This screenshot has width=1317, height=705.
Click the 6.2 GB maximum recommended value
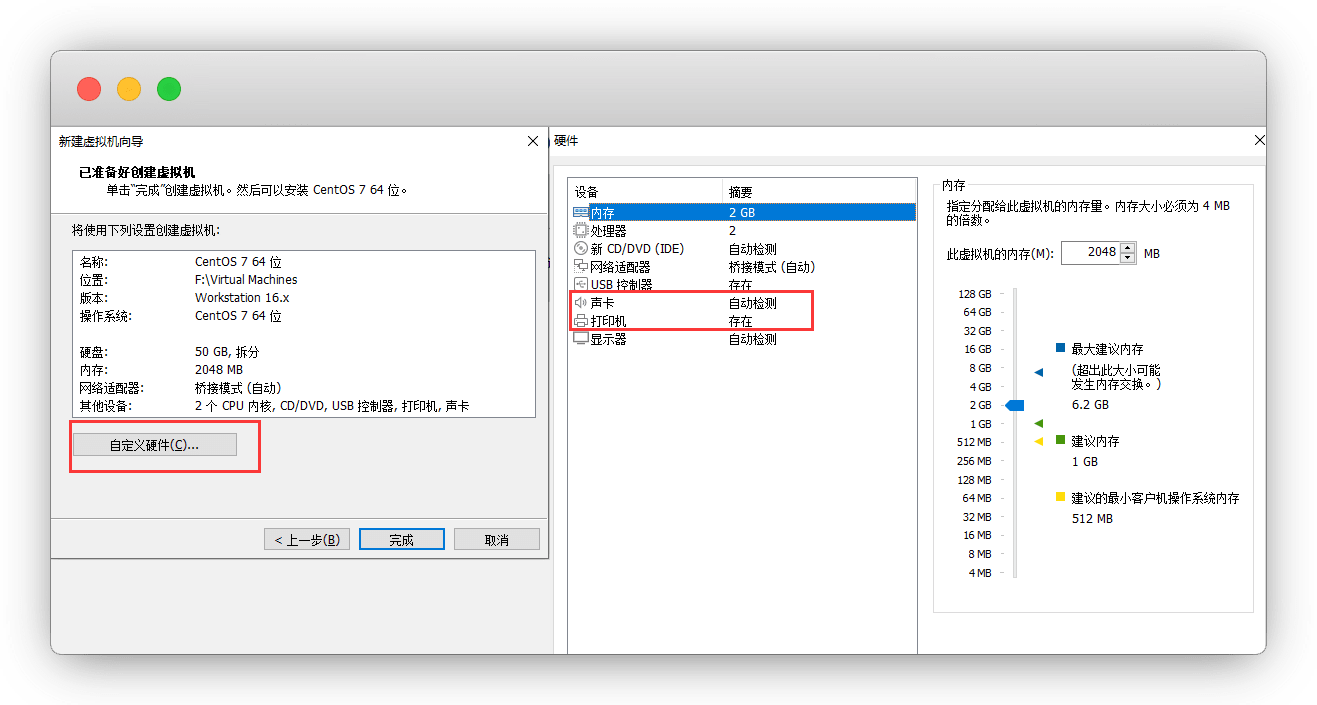[1090, 405]
